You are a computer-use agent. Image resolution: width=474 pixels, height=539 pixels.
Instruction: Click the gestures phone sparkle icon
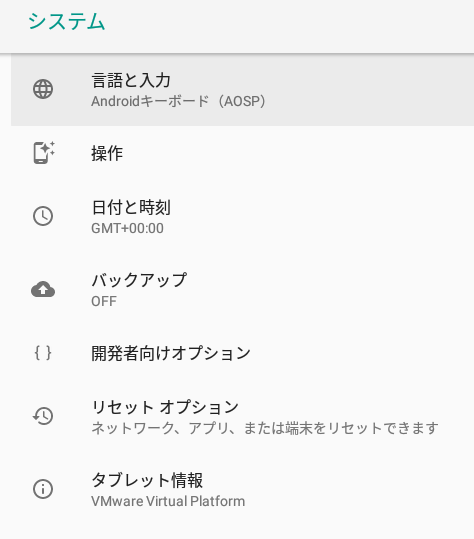point(44,153)
